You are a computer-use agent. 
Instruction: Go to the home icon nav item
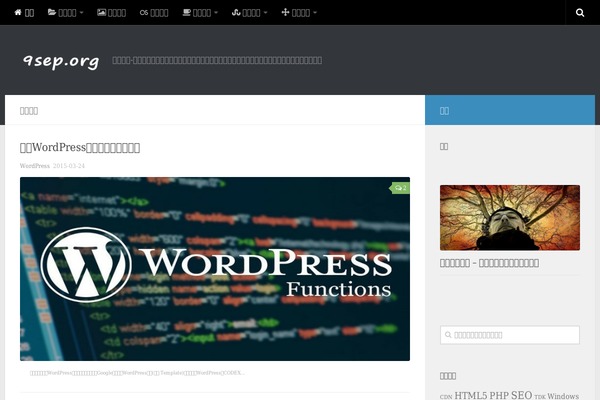click(24, 13)
